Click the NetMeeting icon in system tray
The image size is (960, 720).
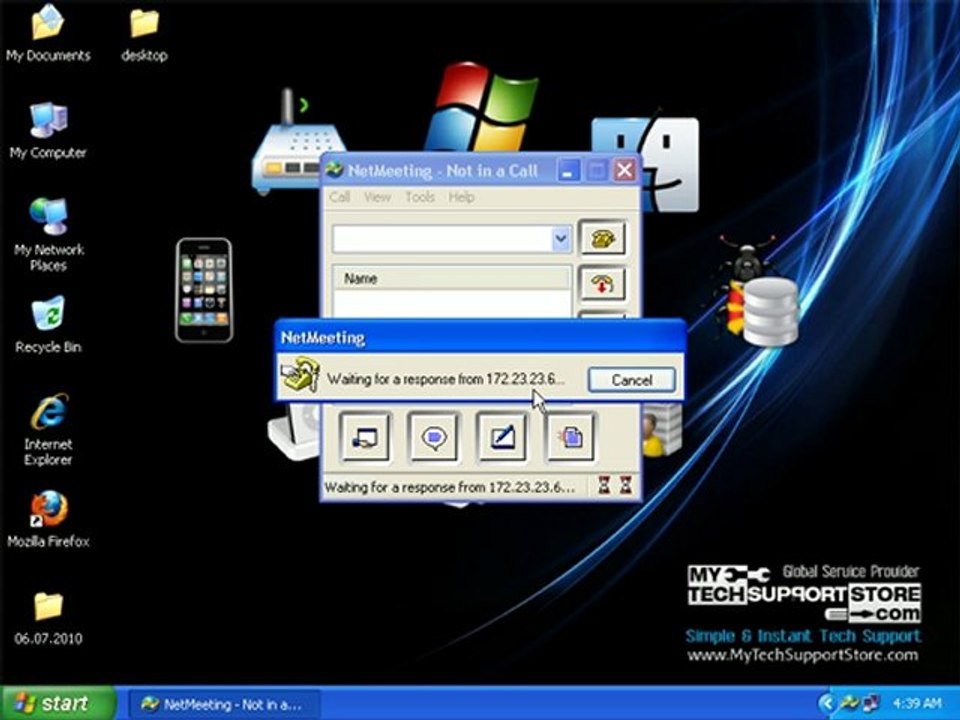[x=850, y=703]
